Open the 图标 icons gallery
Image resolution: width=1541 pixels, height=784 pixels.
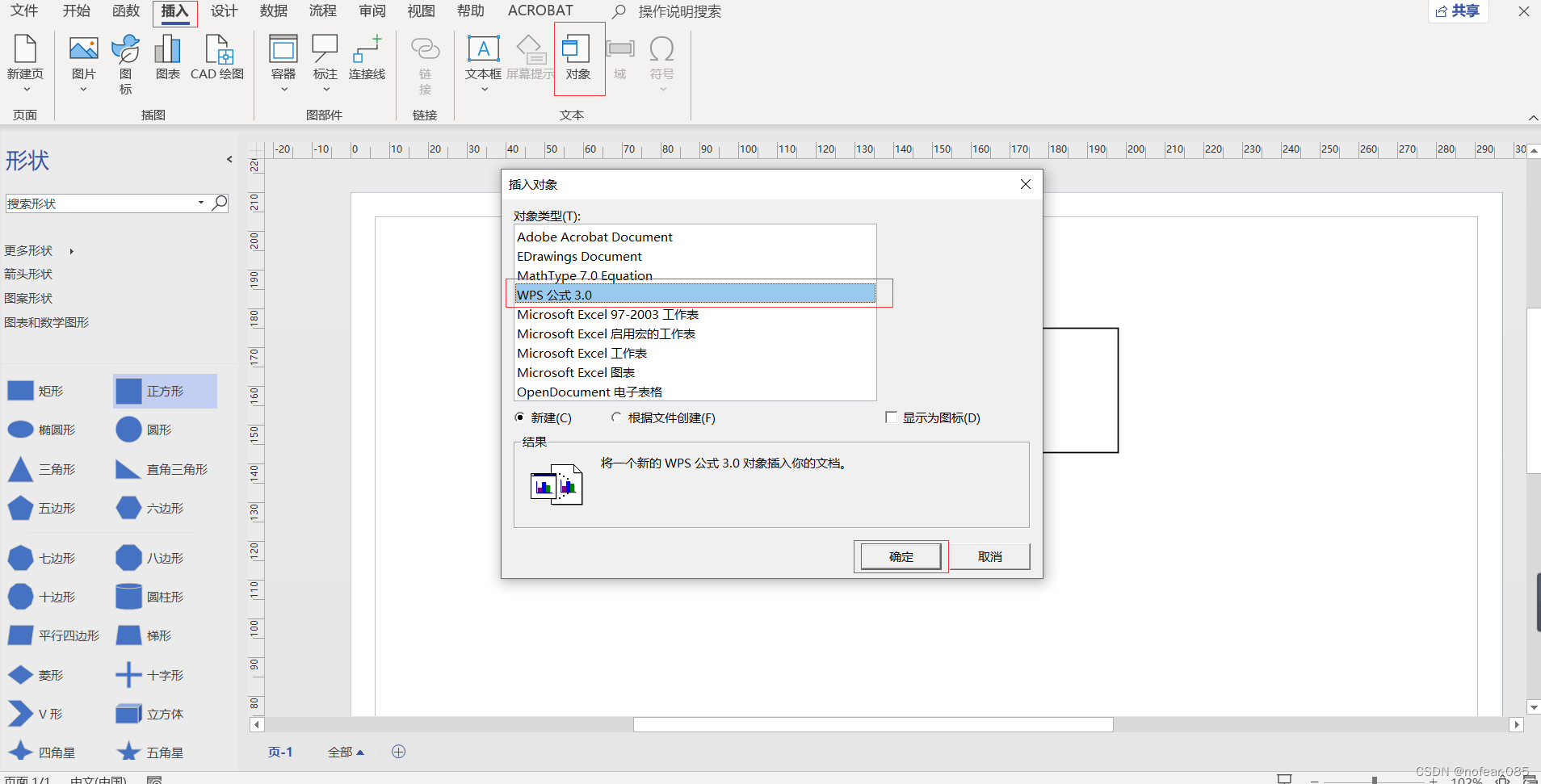click(125, 49)
